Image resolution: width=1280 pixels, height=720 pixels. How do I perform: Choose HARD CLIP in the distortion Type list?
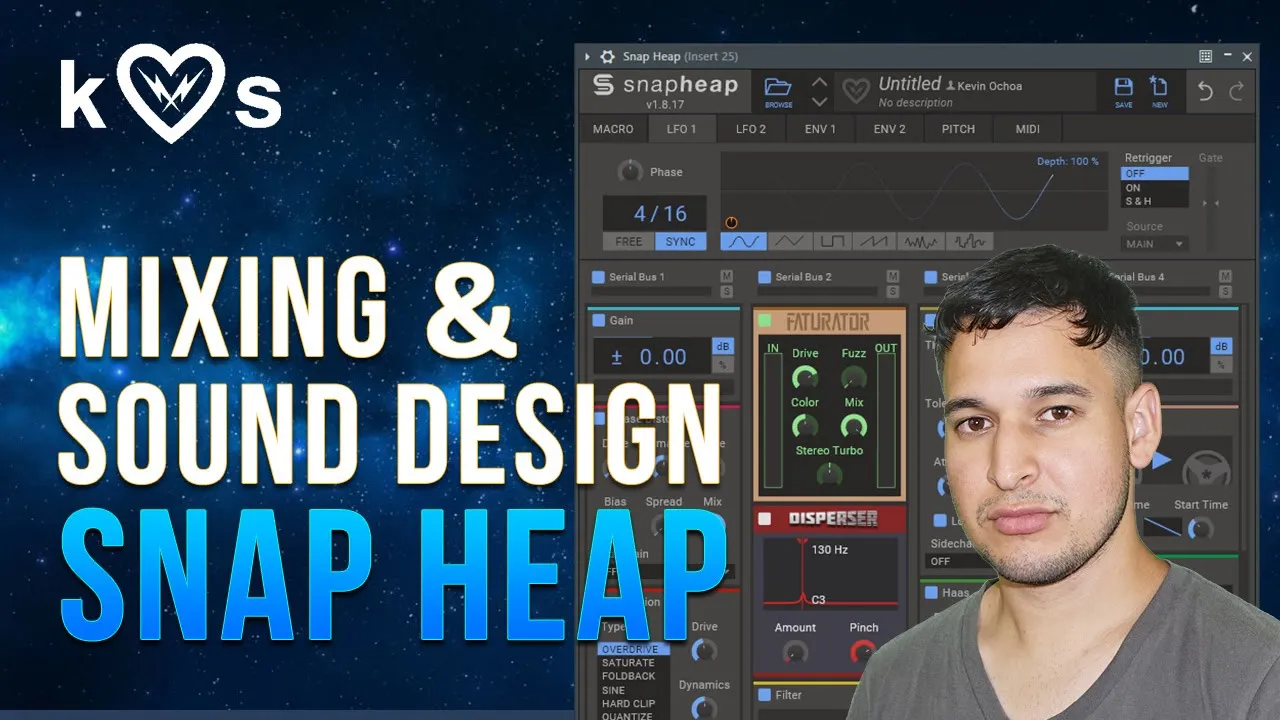click(629, 703)
